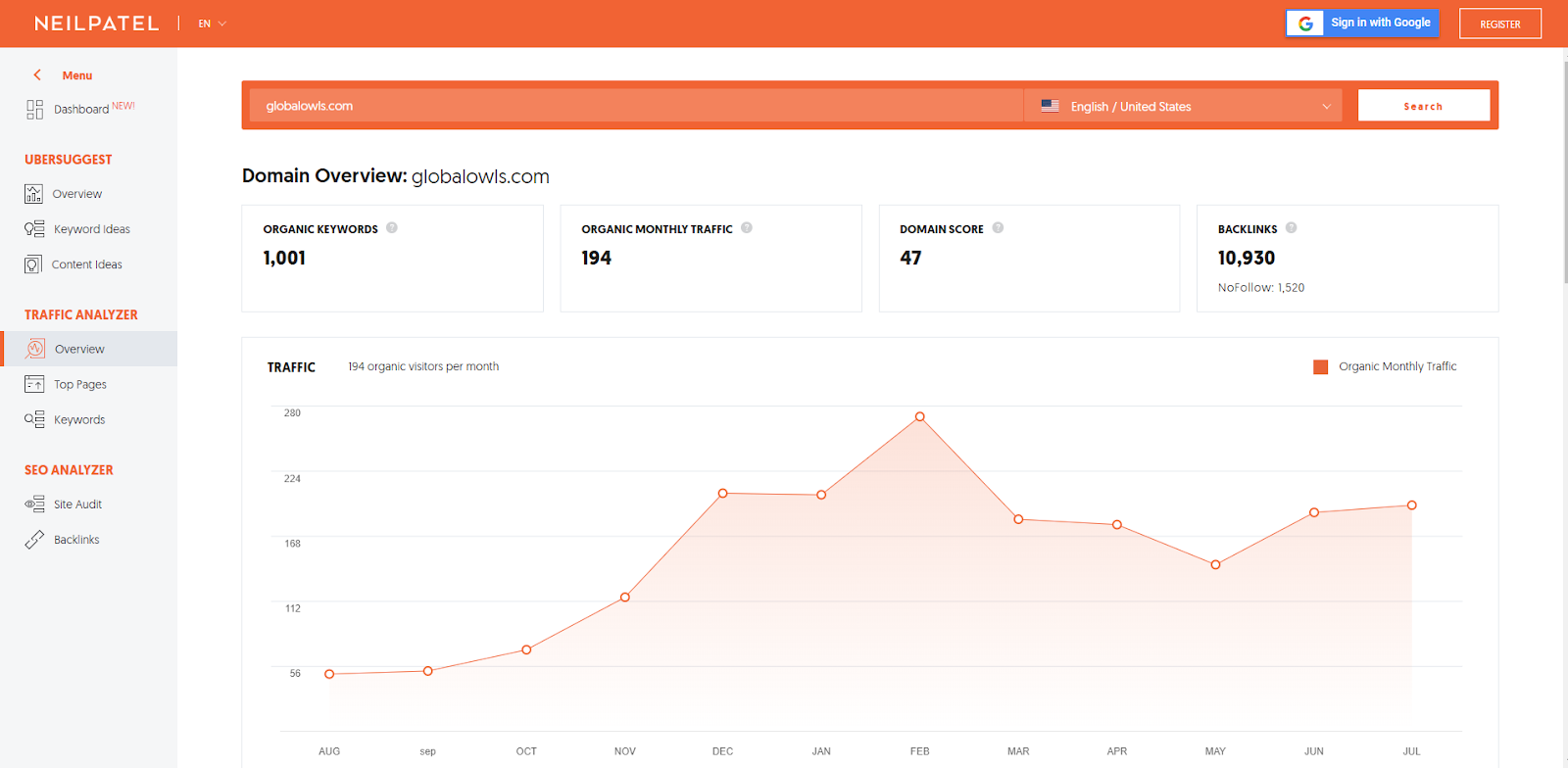Click the MAY data point on chart
The height and width of the screenshot is (768, 1568).
1215,565
